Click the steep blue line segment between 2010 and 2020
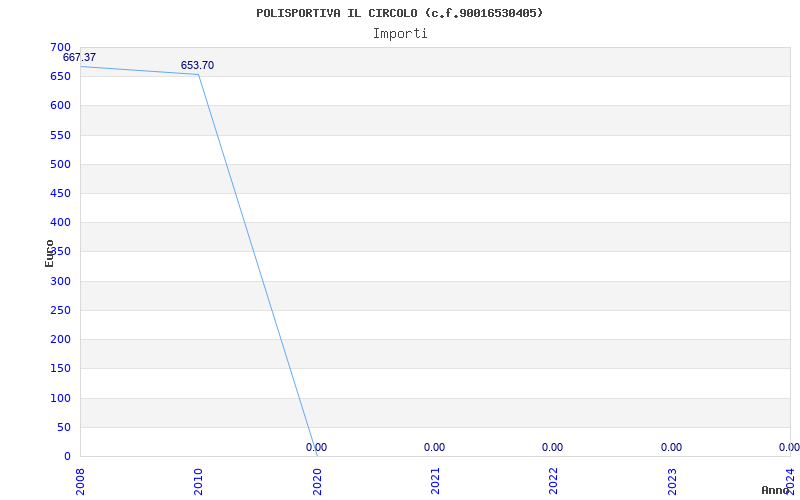This screenshot has width=800, height=500. [258, 265]
